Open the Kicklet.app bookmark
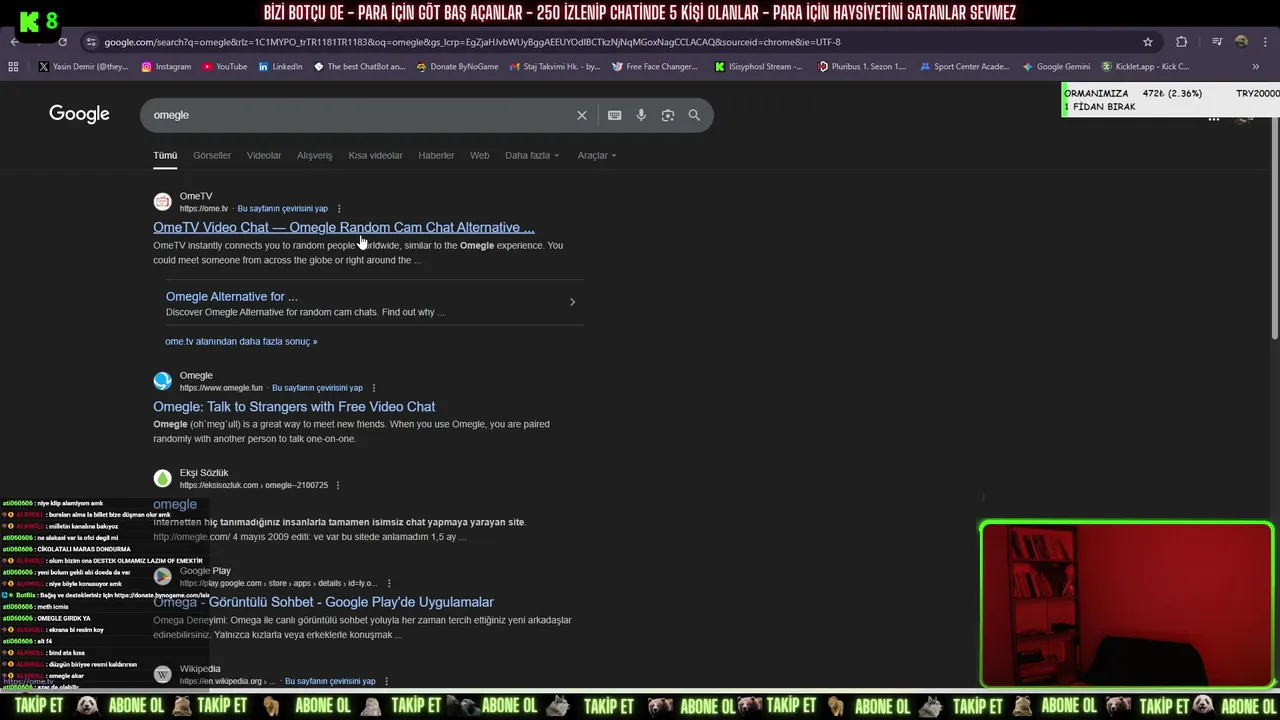Viewport: 1280px width, 720px height. 1145,67
